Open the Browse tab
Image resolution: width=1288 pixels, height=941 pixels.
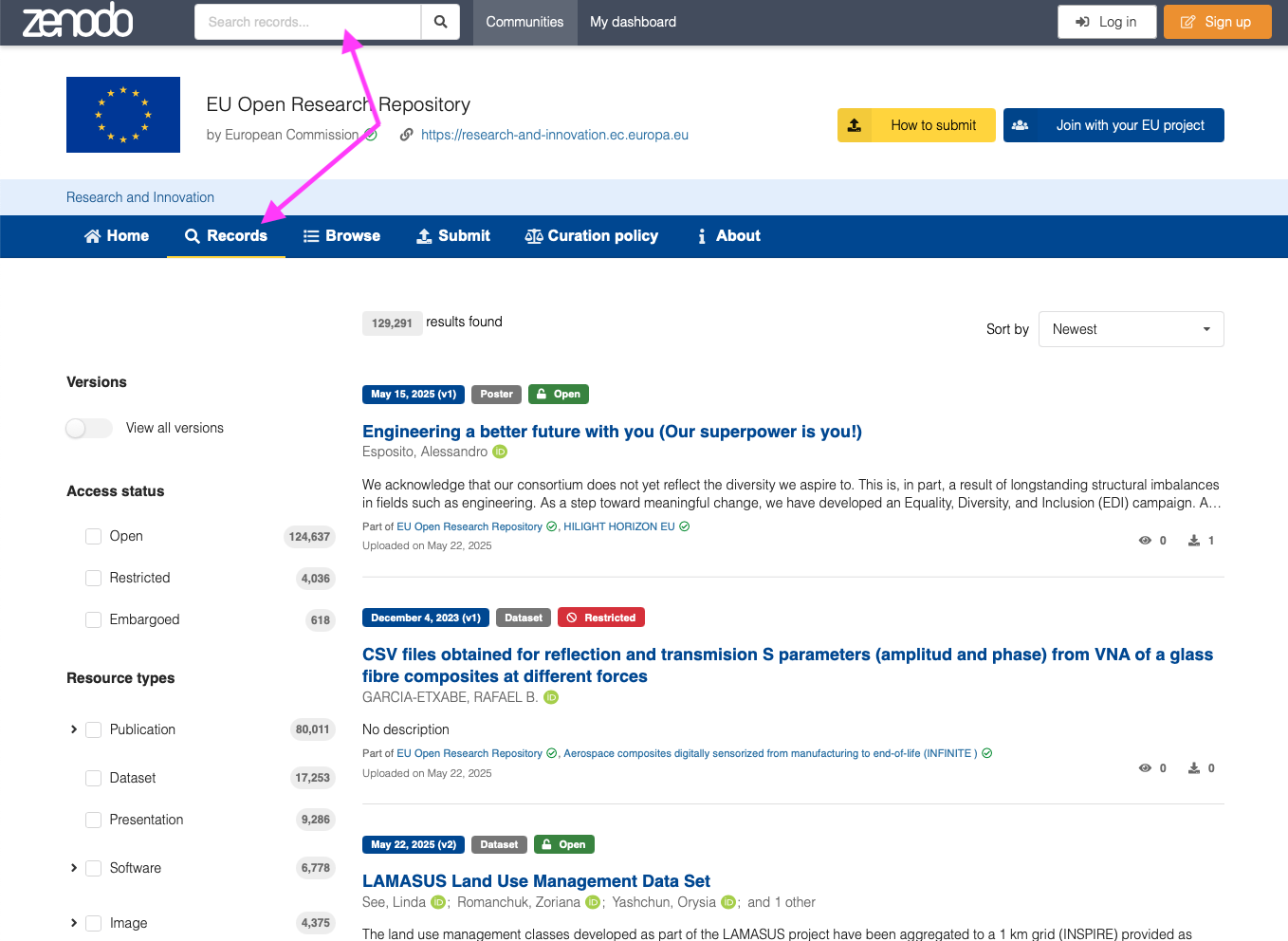(341, 236)
